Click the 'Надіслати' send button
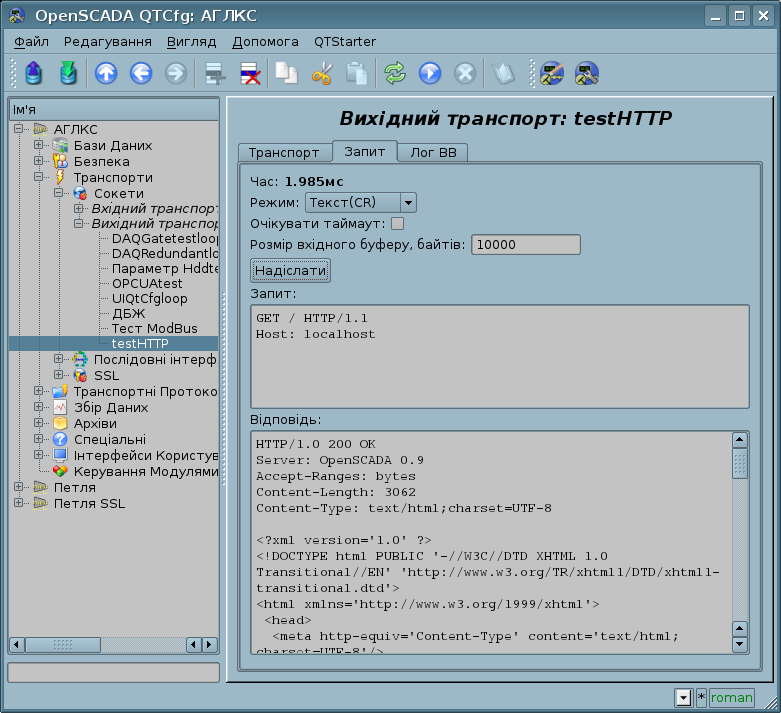This screenshot has width=781, height=713. [x=290, y=271]
